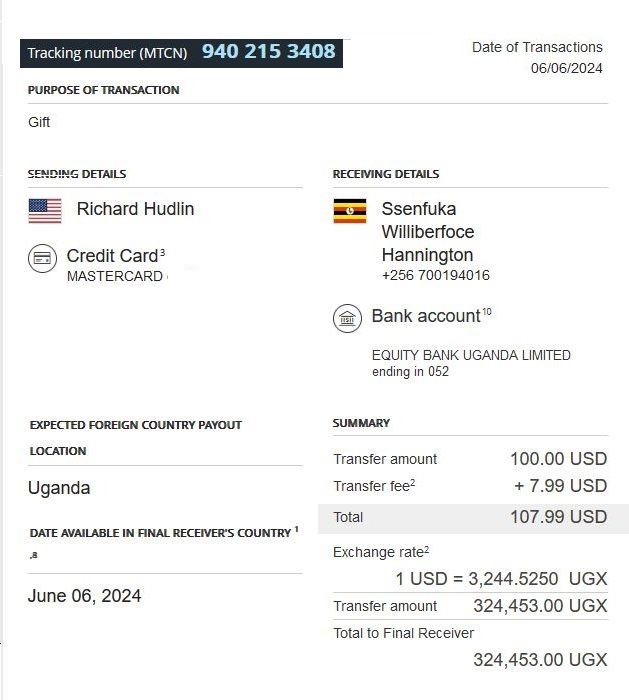Click the receiver phone number +256 700194016

click(x=435, y=275)
